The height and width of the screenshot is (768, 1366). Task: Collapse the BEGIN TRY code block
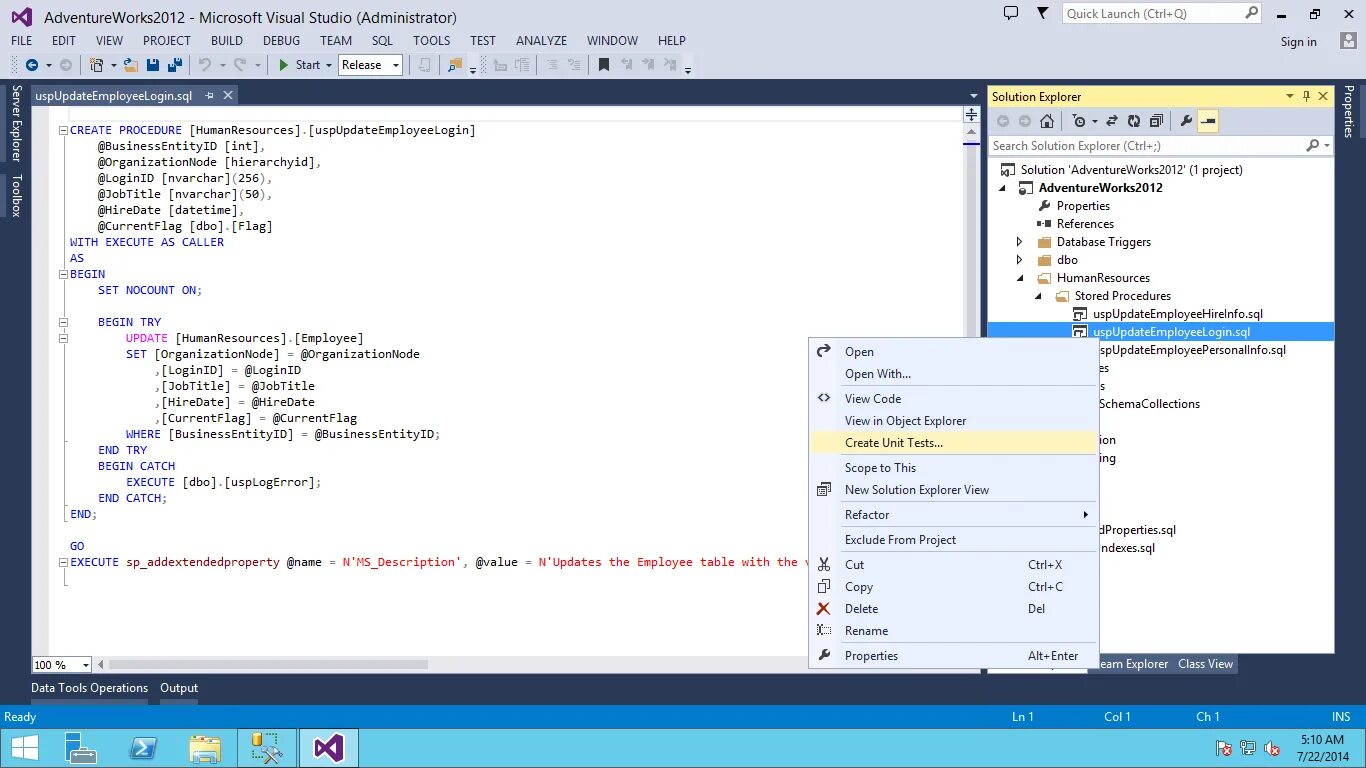[63, 322]
